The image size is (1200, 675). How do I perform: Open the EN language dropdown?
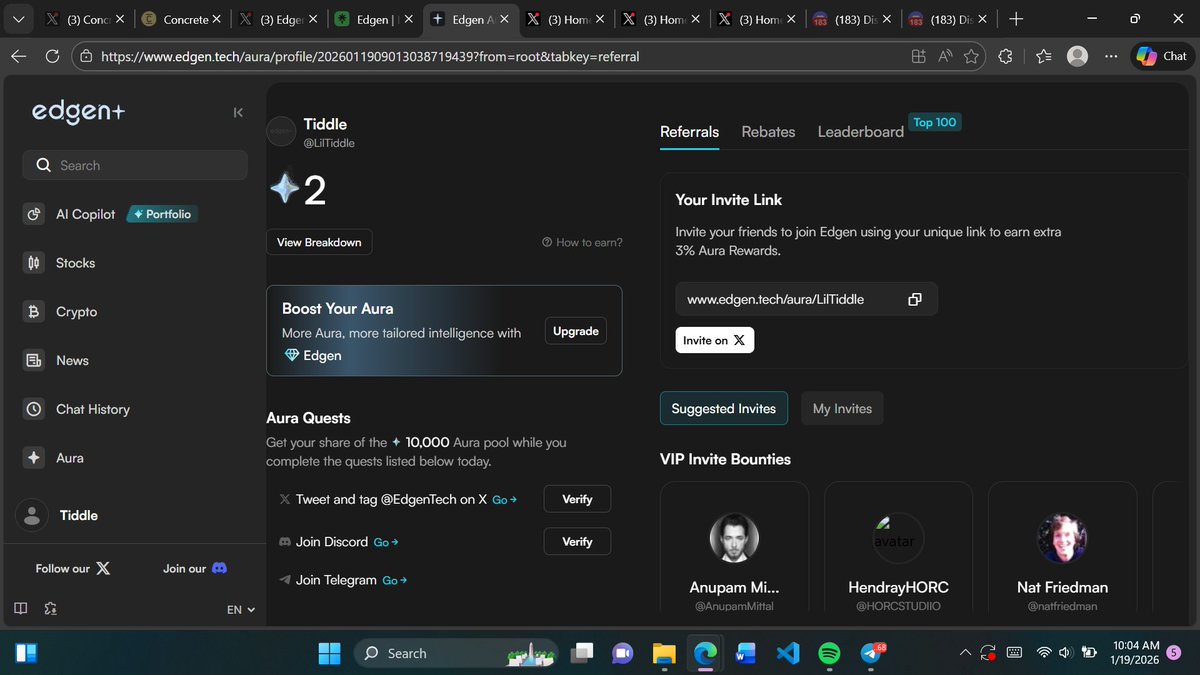[241, 609]
